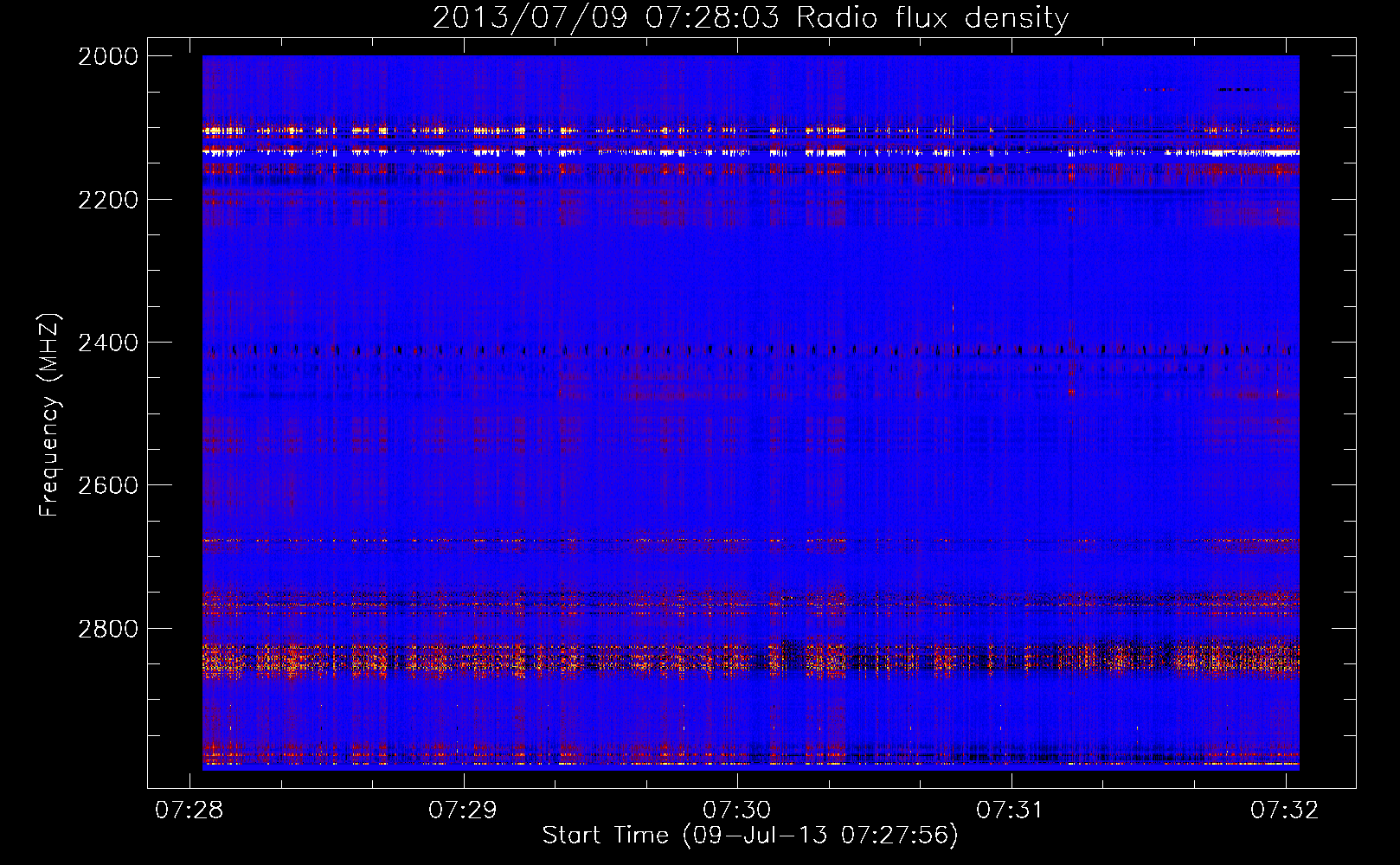
Task: Click the 07:32 time tick label
Action: click(1285, 810)
